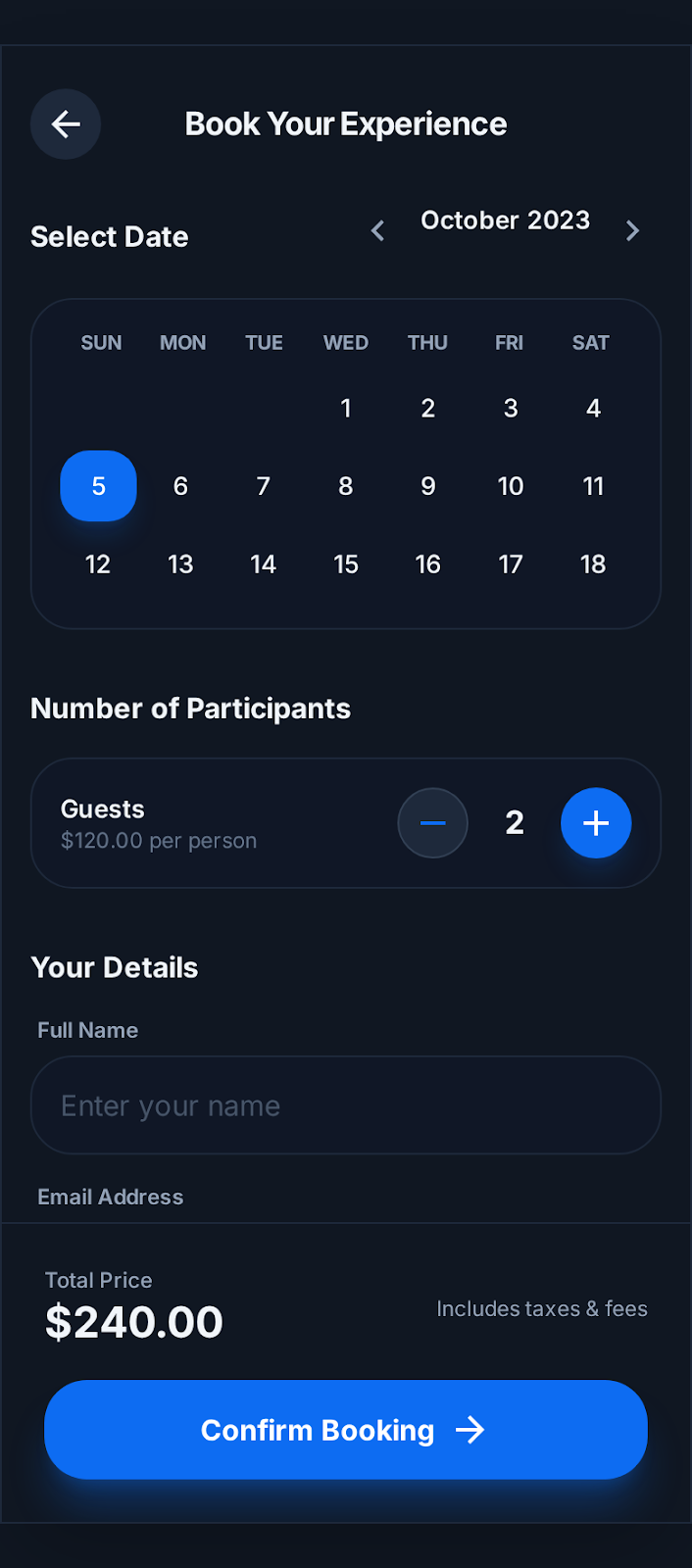Click the Full Name input field
The height and width of the screenshot is (1568, 692).
346,1105
